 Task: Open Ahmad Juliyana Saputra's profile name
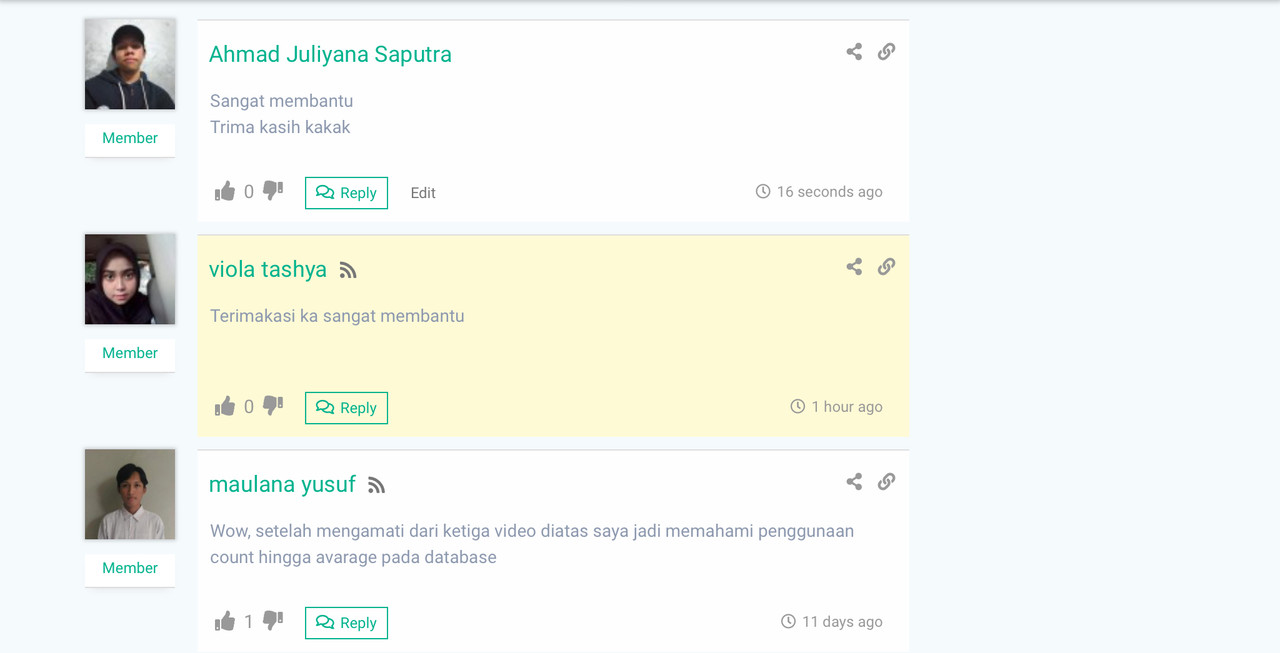pyautogui.click(x=330, y=54)
